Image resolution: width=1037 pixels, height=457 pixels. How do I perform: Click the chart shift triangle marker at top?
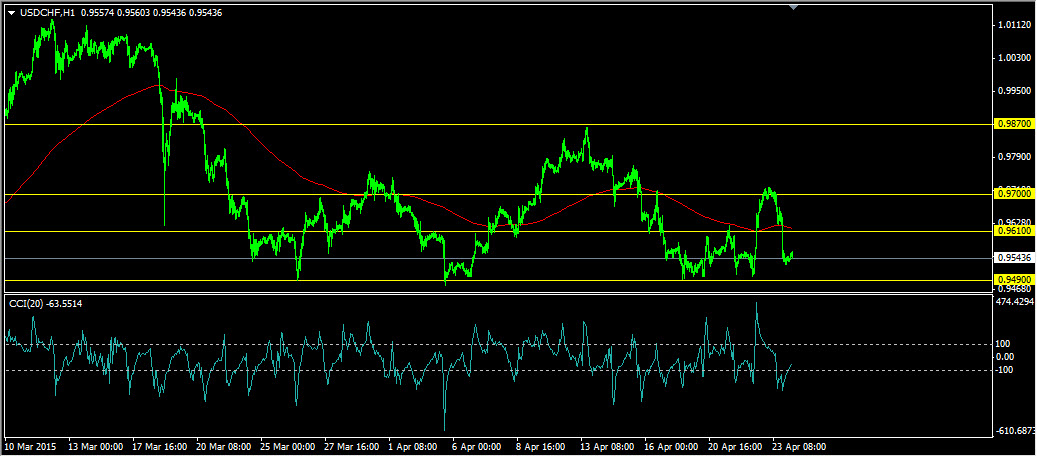[x=794, y=7]
